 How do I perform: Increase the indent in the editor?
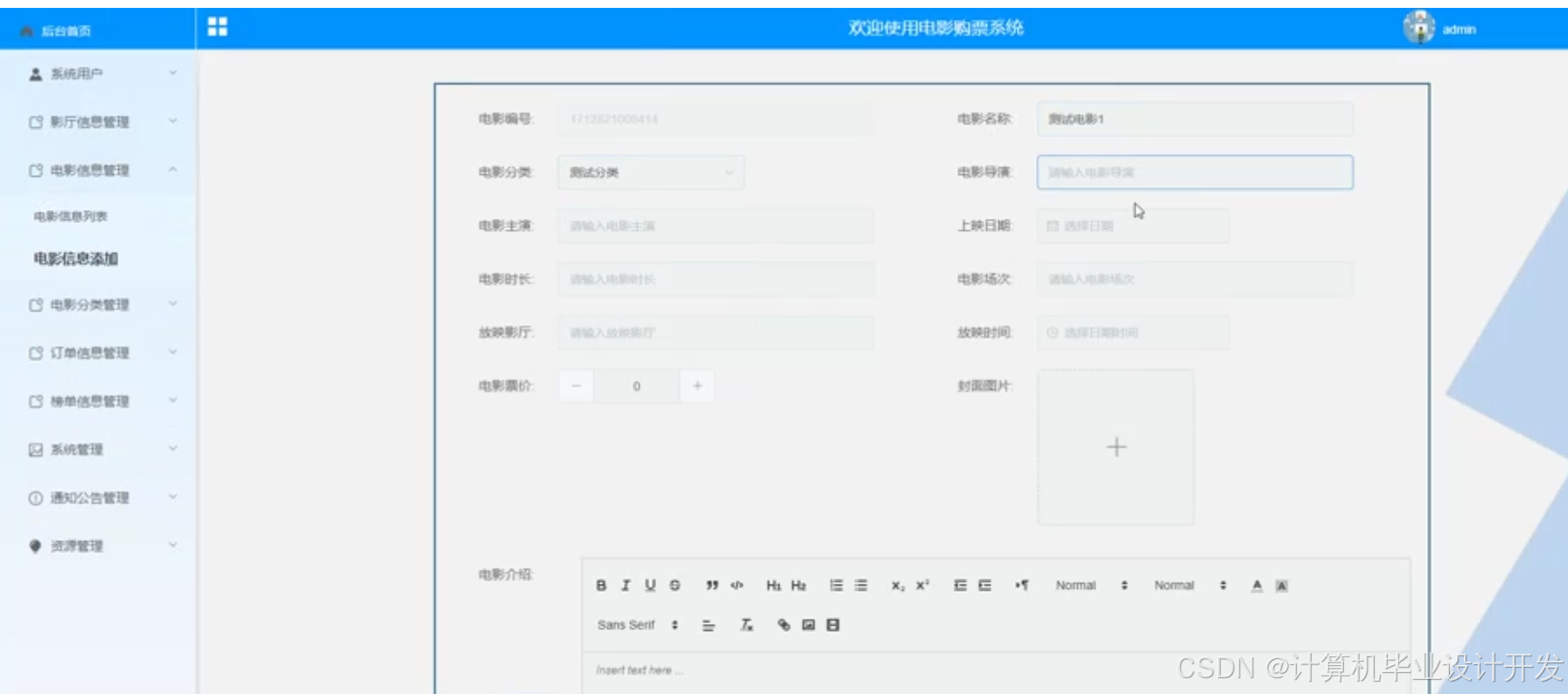point(984,585)
